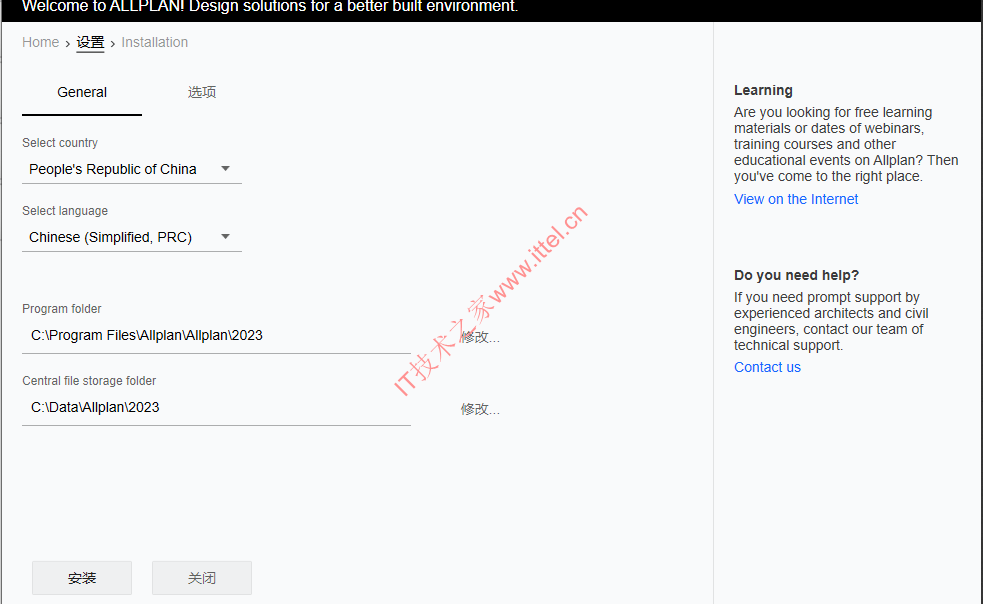Open the Contact us link

(767, 368)
